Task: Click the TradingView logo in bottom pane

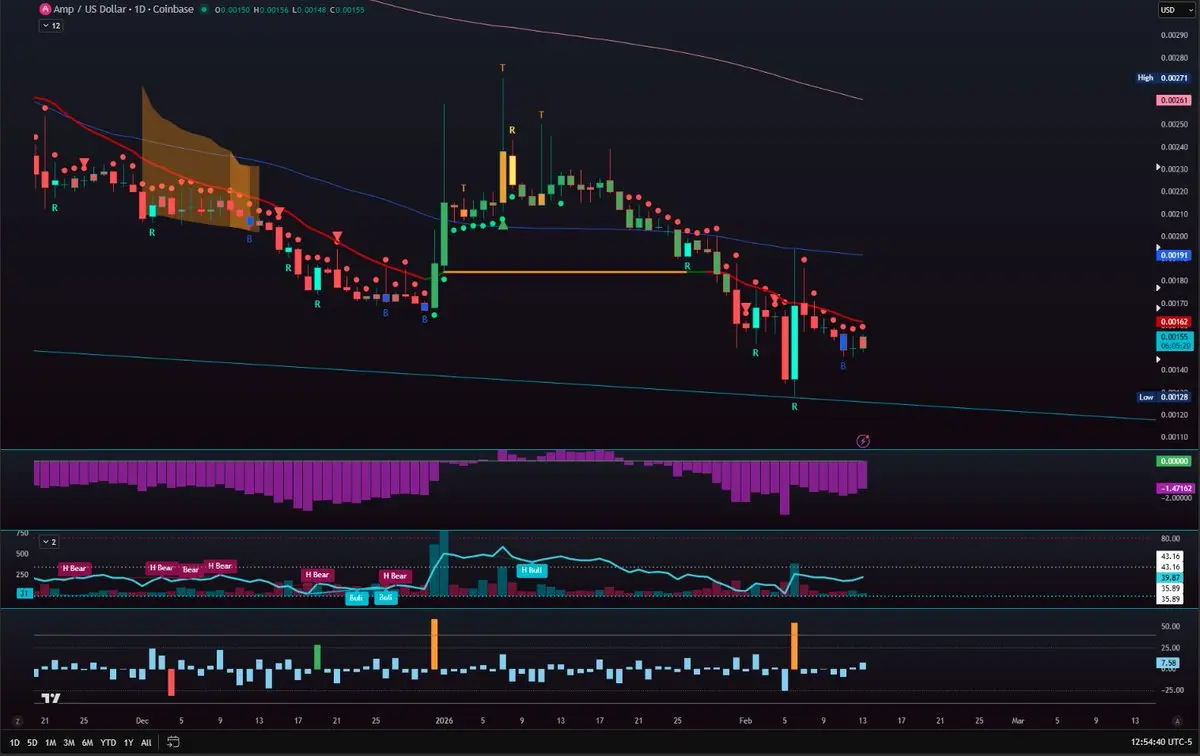Action: [52, 699]
